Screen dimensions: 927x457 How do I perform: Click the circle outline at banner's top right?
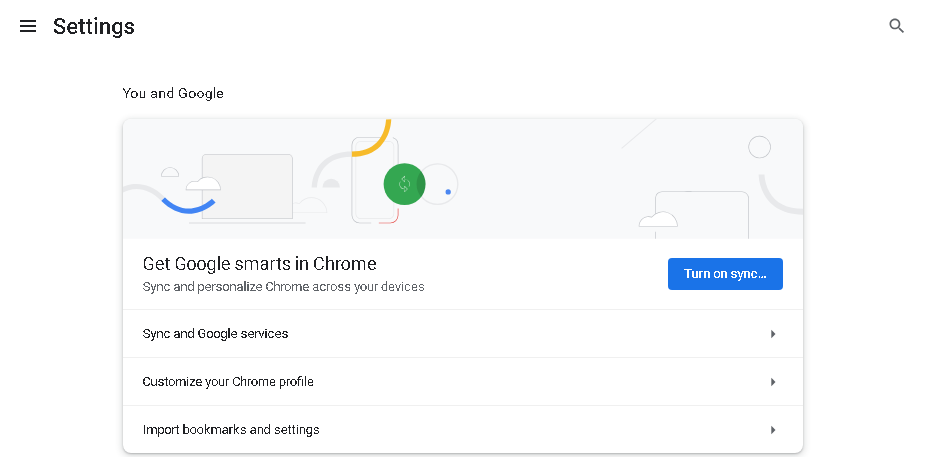click(x=760, y=148)
